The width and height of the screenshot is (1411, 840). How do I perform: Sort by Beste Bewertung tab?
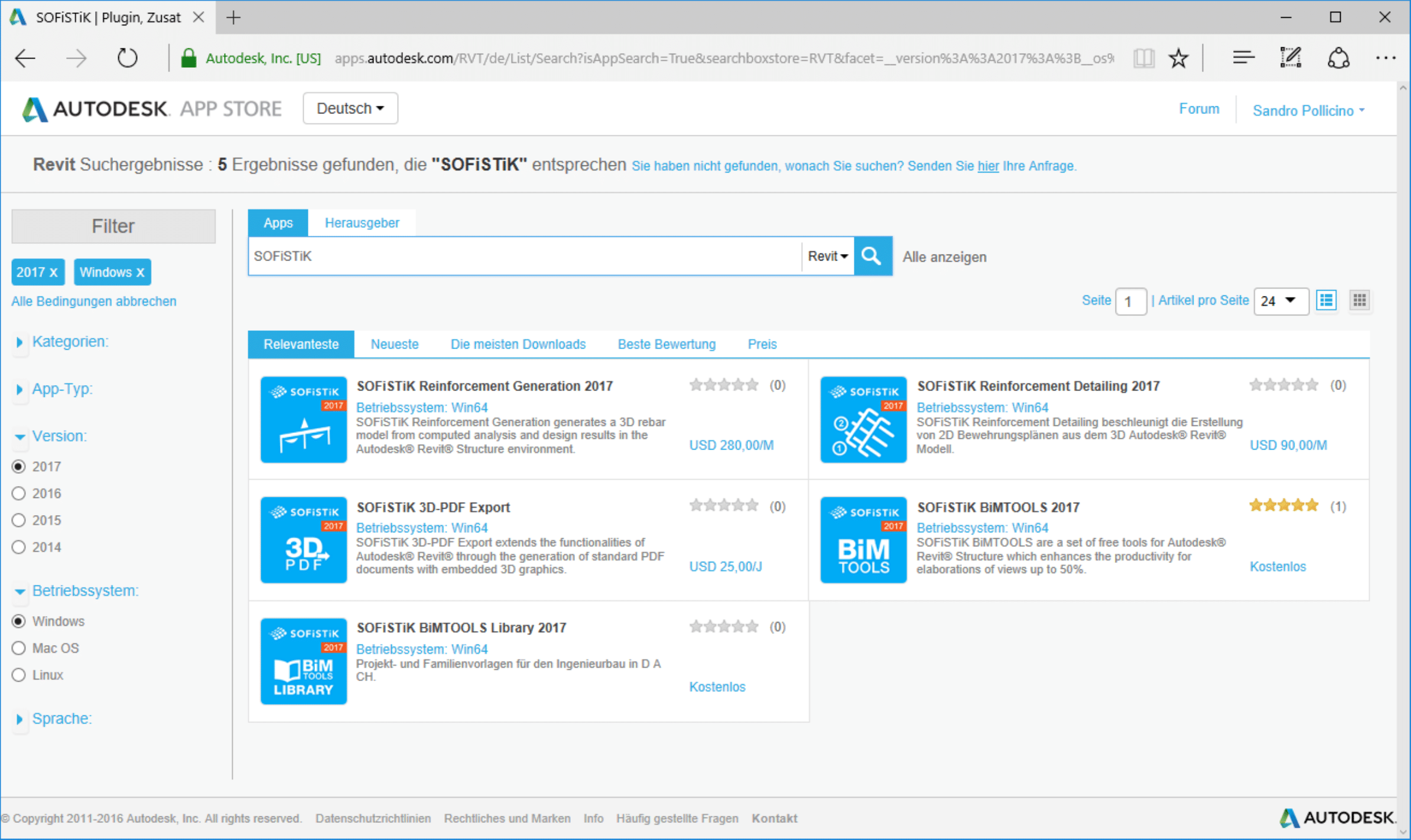[x=667, y=344]
